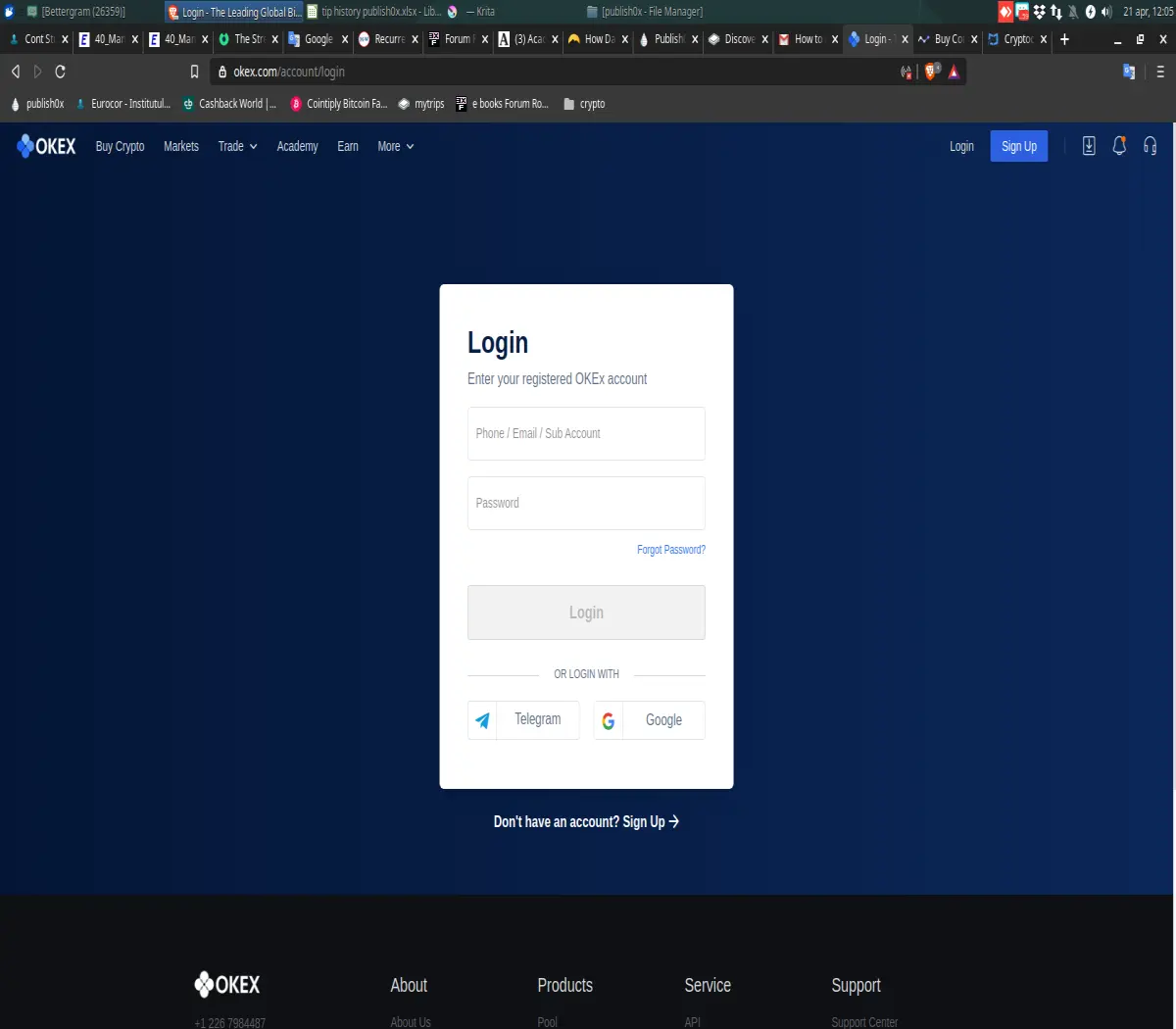Open e books Forum Ro bookmark
The image size is (1176, 1029).
503,104
